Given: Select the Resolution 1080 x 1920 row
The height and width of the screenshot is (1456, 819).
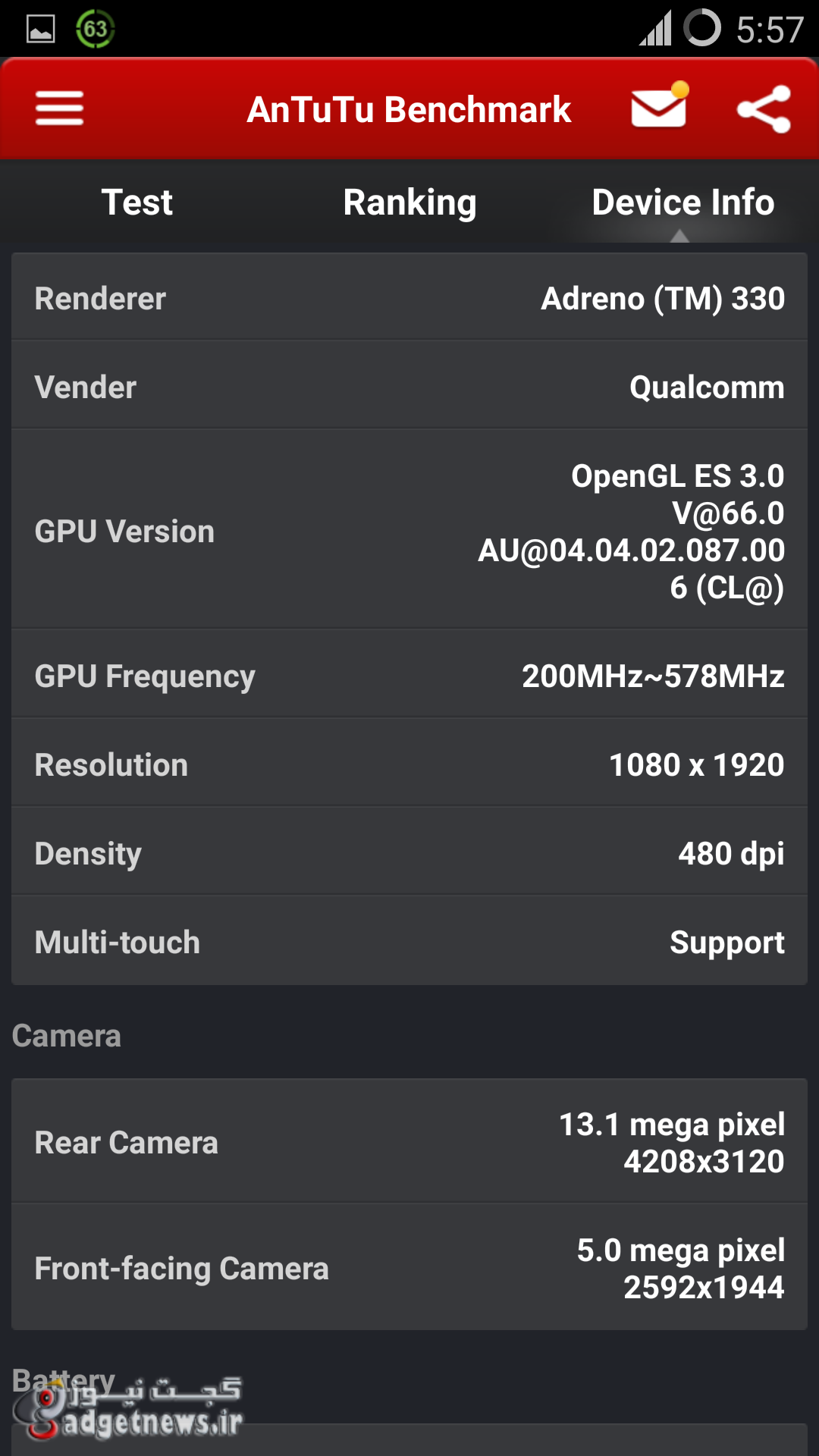Looking at the screenshot, I should point(409,764).
